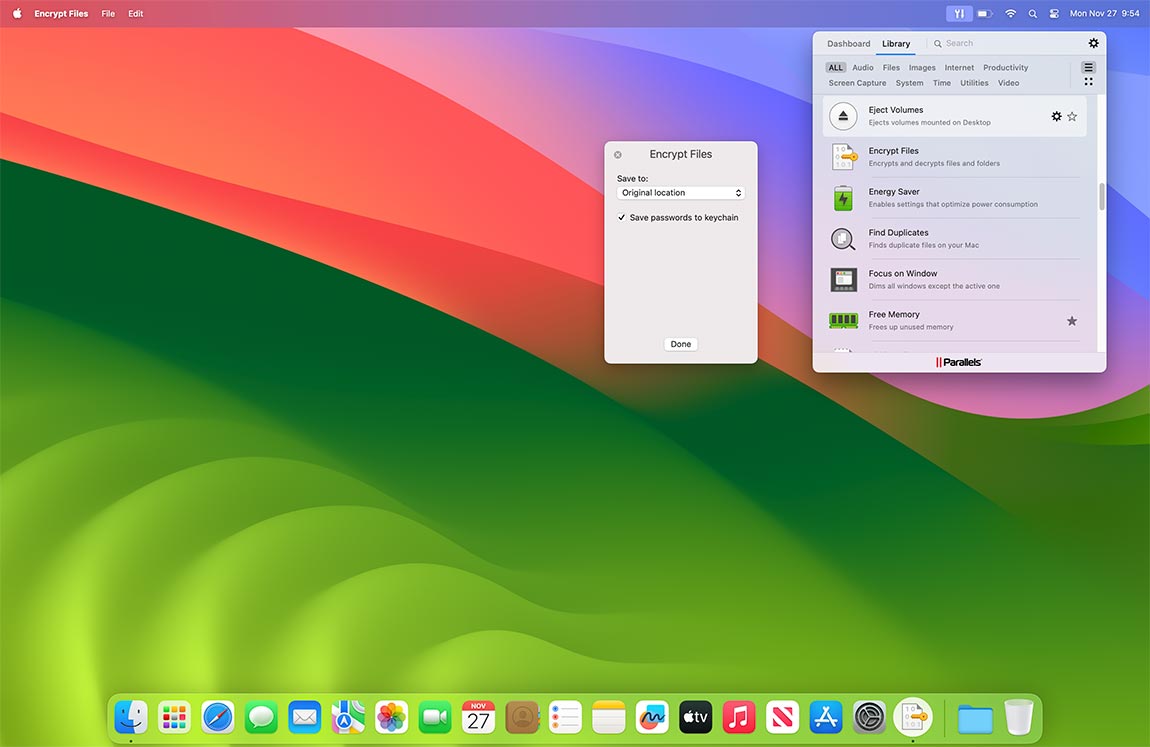Click the Done button
Screen dimensions: 1150x747
click(x=680, y=343)
